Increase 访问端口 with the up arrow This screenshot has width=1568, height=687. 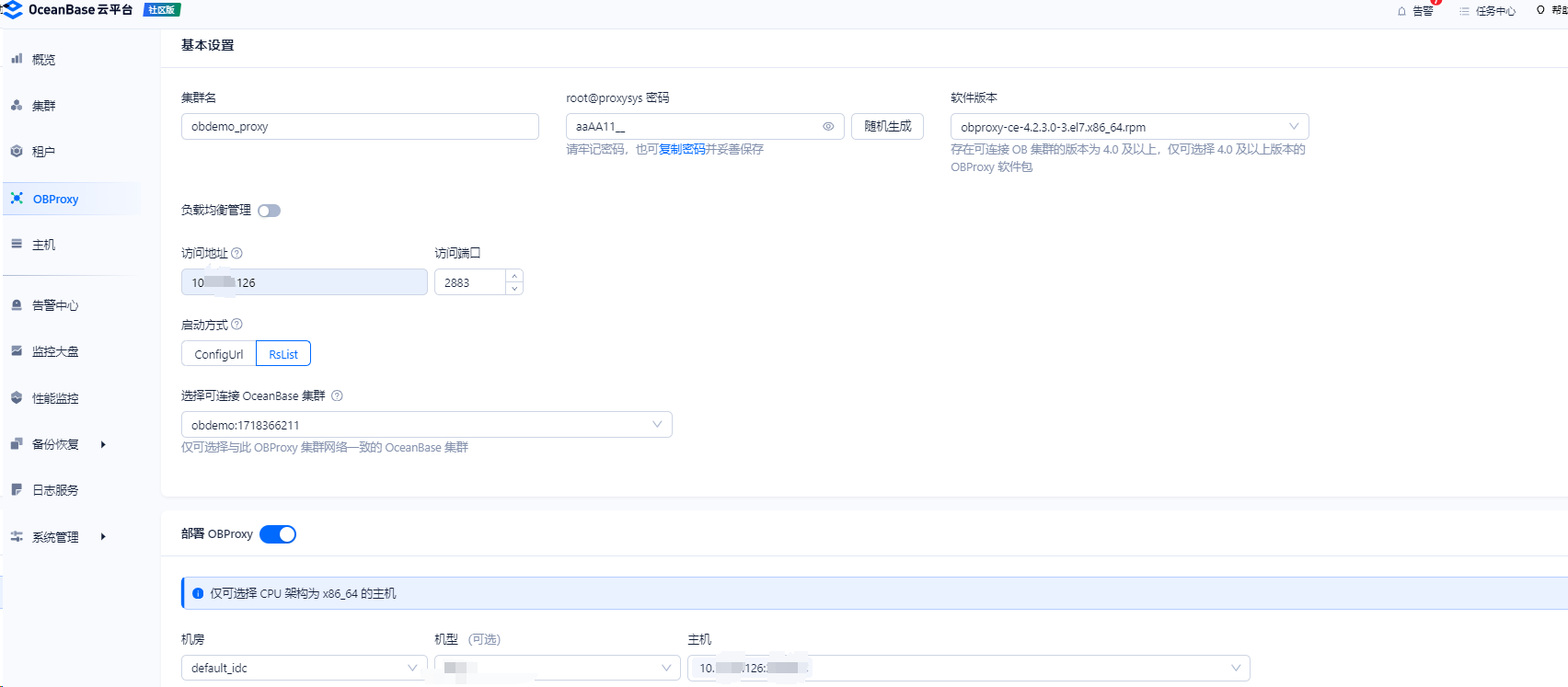point(514,276)
